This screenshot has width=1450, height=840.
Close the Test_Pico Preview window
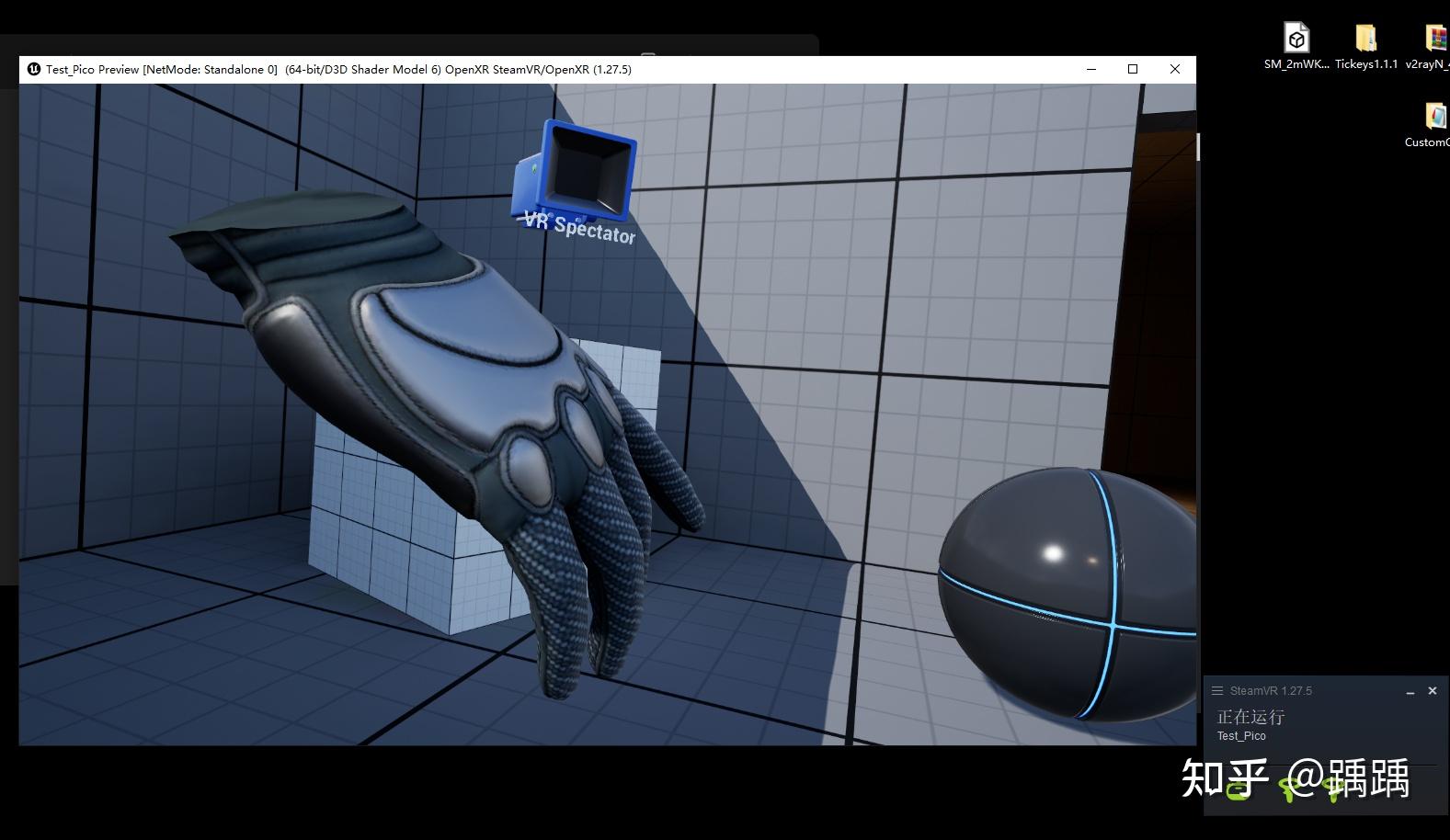(1174, 69)
